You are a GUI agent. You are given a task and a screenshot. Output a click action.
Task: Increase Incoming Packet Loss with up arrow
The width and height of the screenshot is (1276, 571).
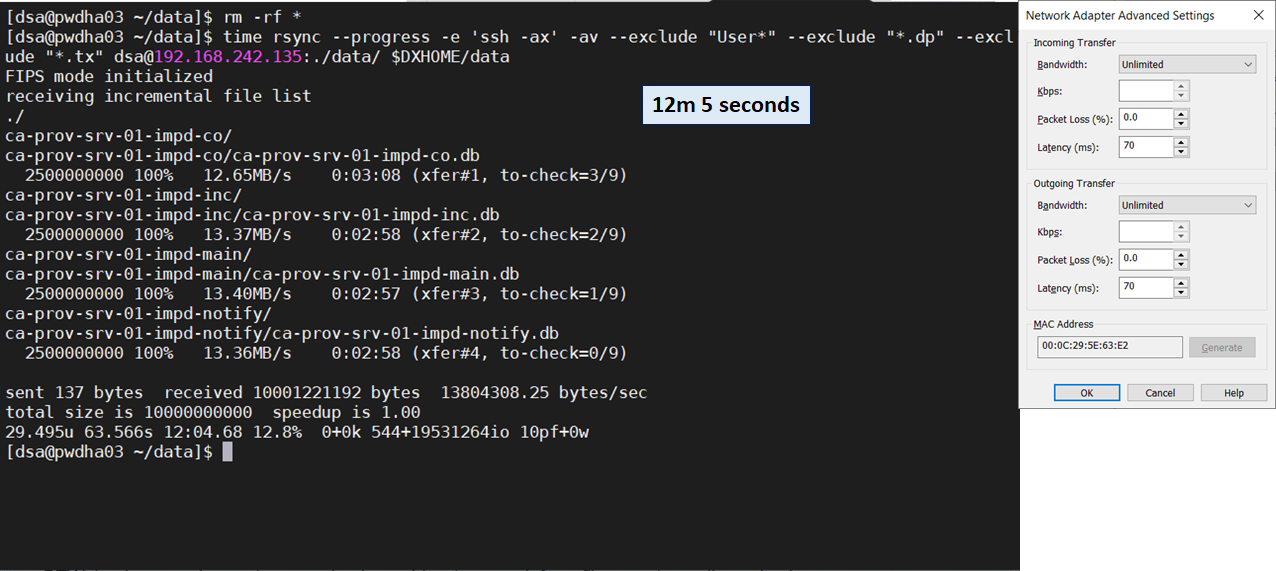pyautogui.click(x=1181, y=114)
